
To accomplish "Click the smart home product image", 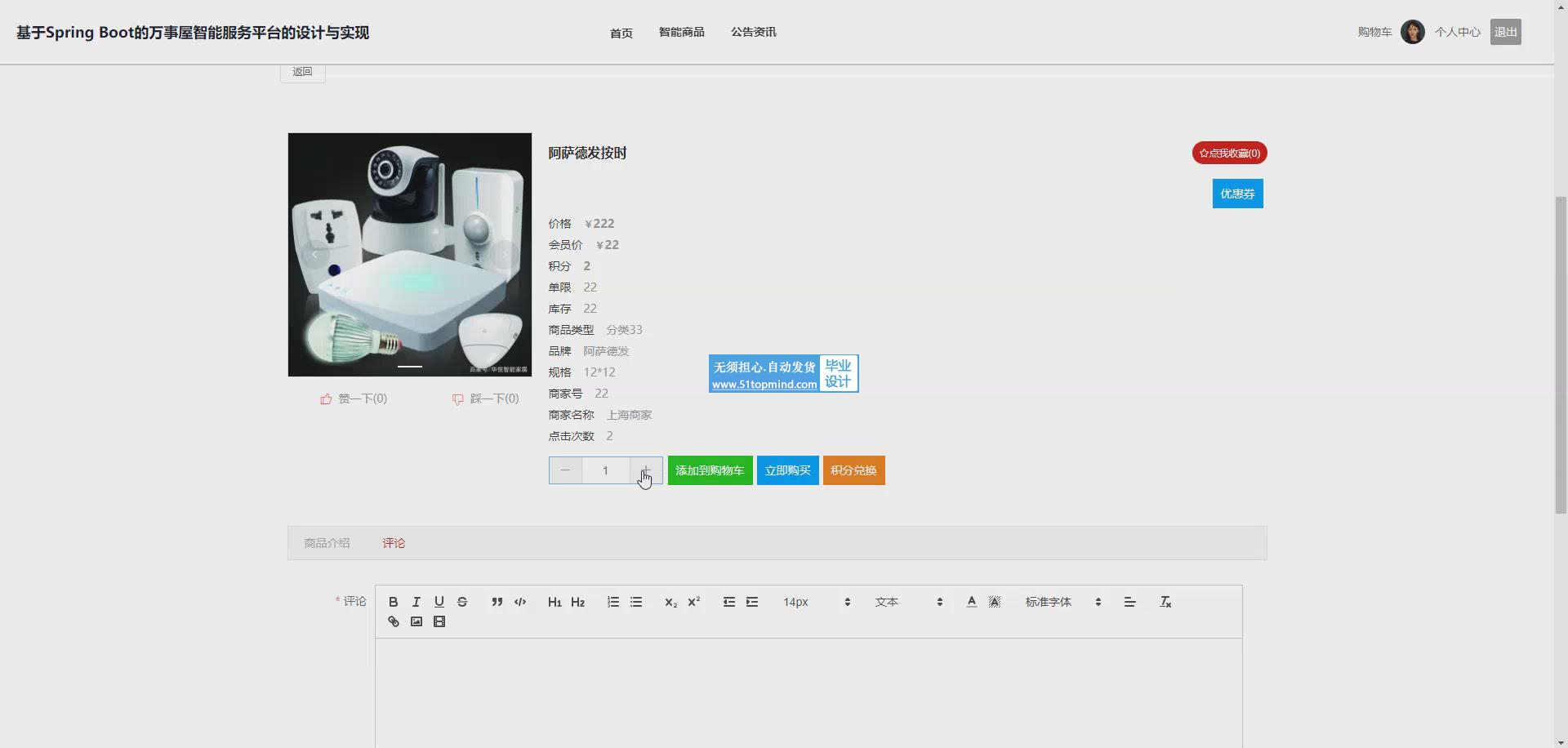I will coord(410,255).
